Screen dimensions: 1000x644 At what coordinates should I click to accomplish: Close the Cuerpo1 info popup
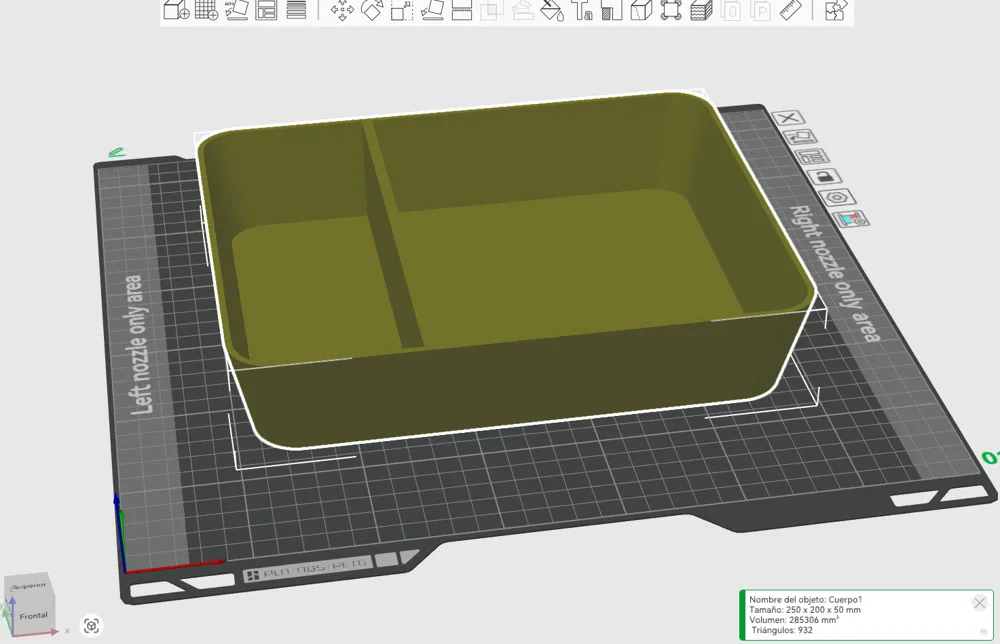click(x=978, y=603)
